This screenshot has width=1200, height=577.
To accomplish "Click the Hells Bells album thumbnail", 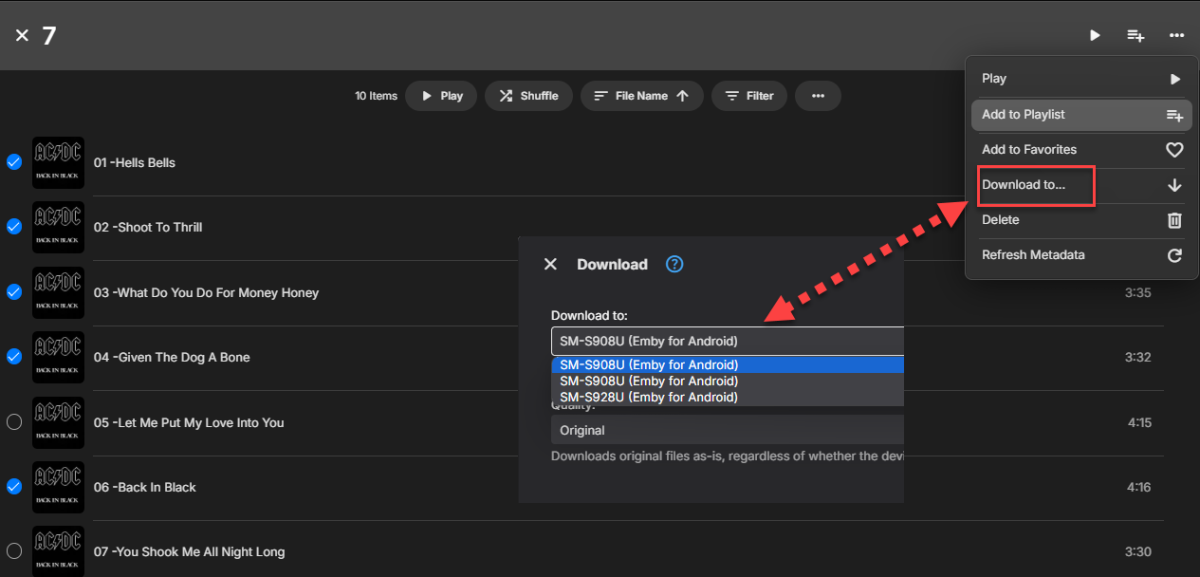I will pyautogui.click(x=58, y=163).
